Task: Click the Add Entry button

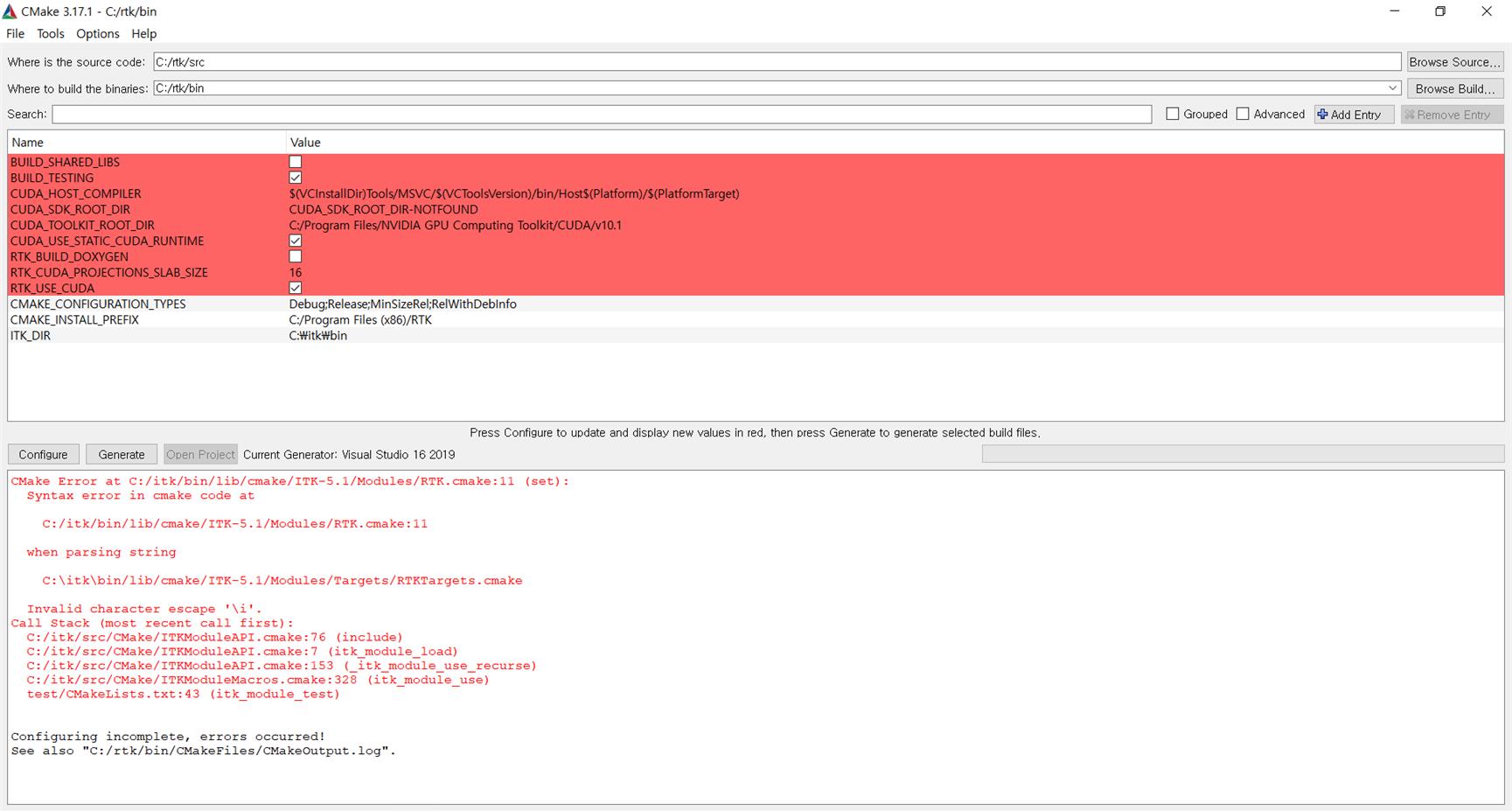Action: [x=1354, y=115]
